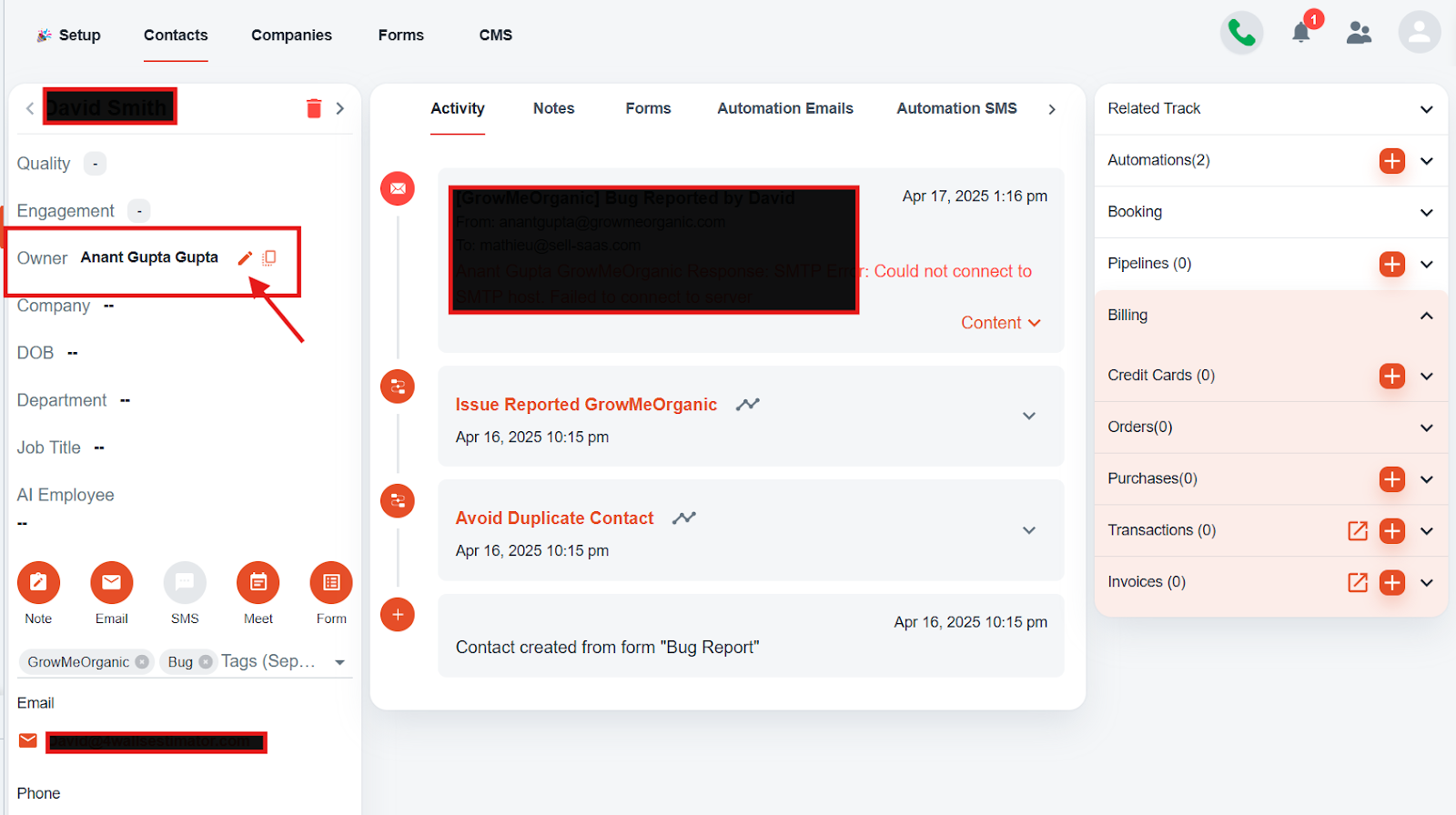Open the Setup menu
The image size is (1456, 815).
pos(69,35)
